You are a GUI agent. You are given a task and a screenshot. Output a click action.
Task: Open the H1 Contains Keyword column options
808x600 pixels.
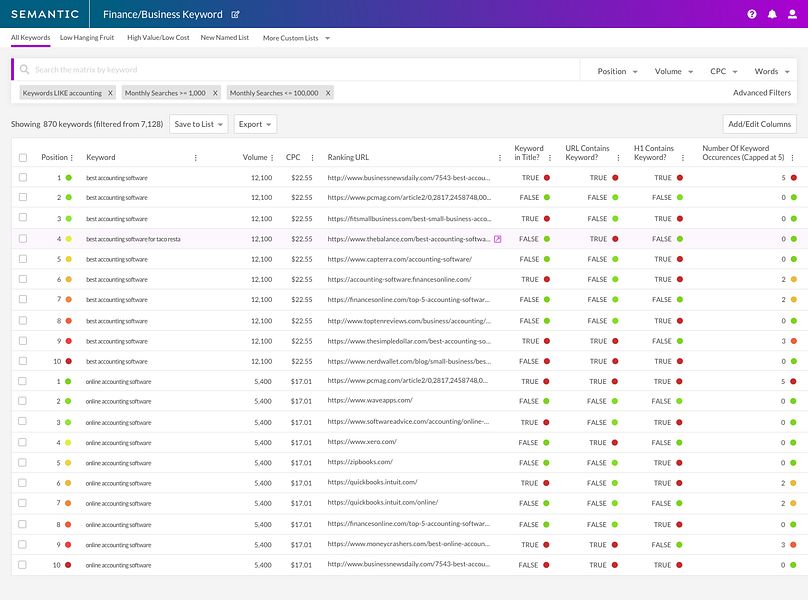point(683,158)
